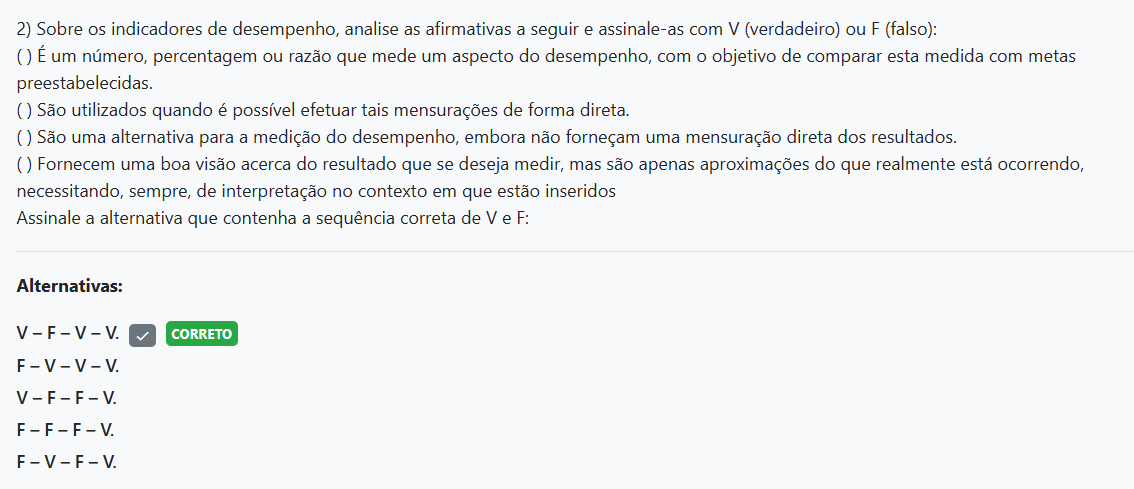The image size is (1134, 489).
Task: Choose the alternative "F – V – F – V."
Action: 67,462
